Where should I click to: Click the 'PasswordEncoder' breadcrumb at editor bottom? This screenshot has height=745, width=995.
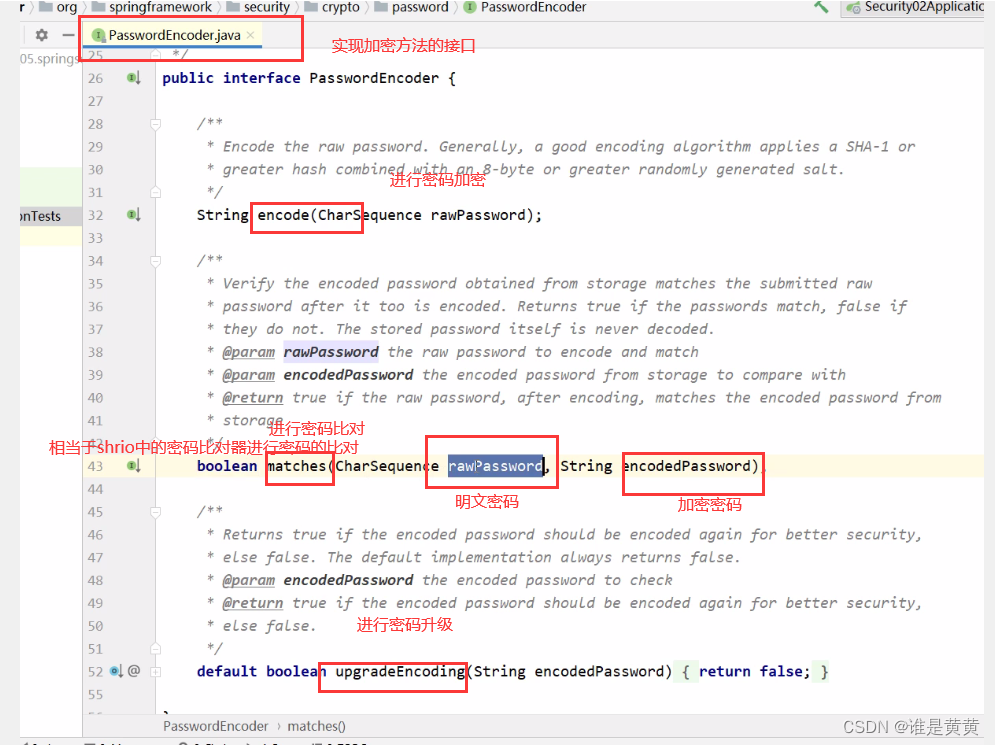tap(216, 726)
